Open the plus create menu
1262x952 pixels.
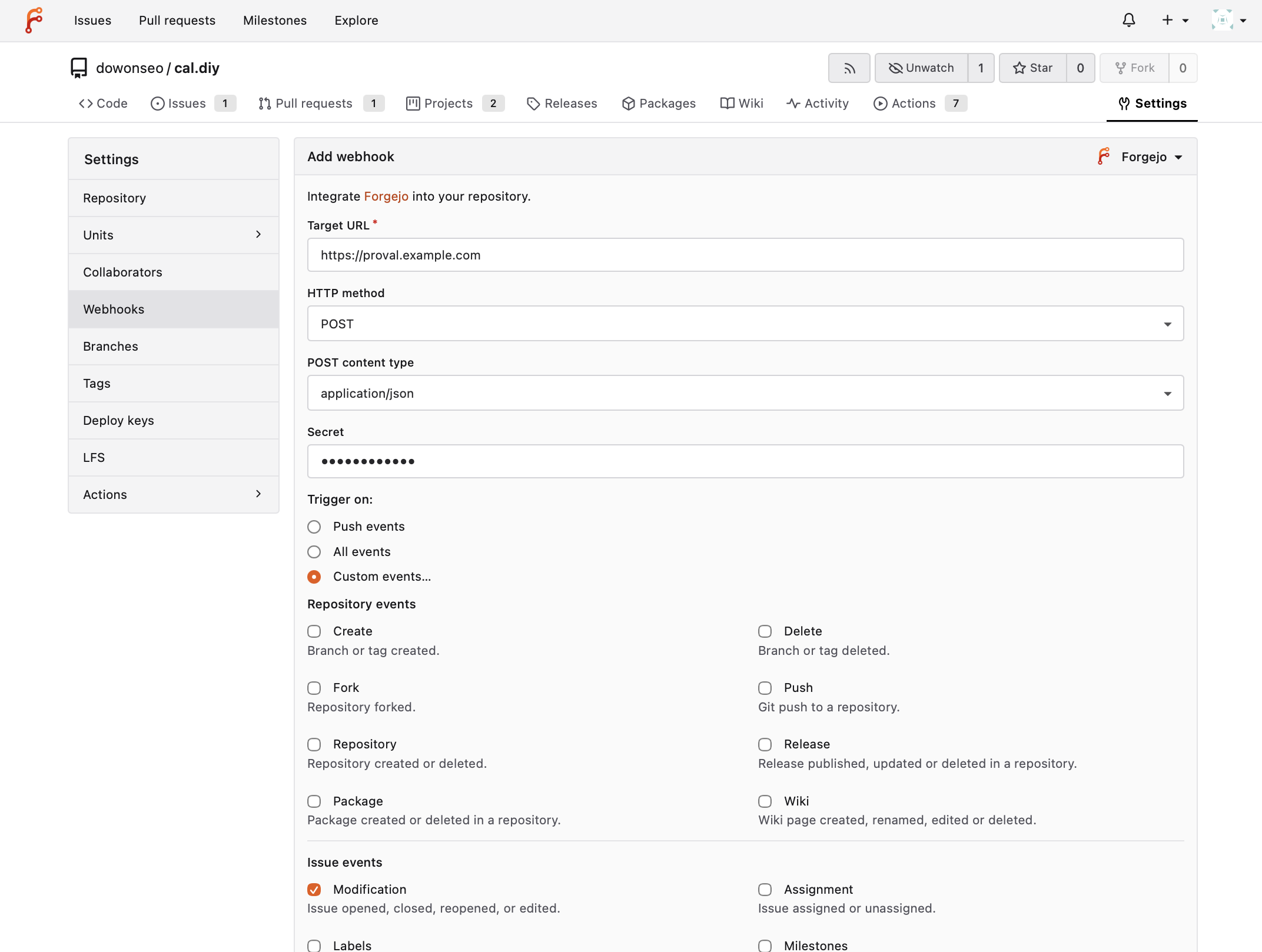pyautogui.click(x=1175, y=20)
